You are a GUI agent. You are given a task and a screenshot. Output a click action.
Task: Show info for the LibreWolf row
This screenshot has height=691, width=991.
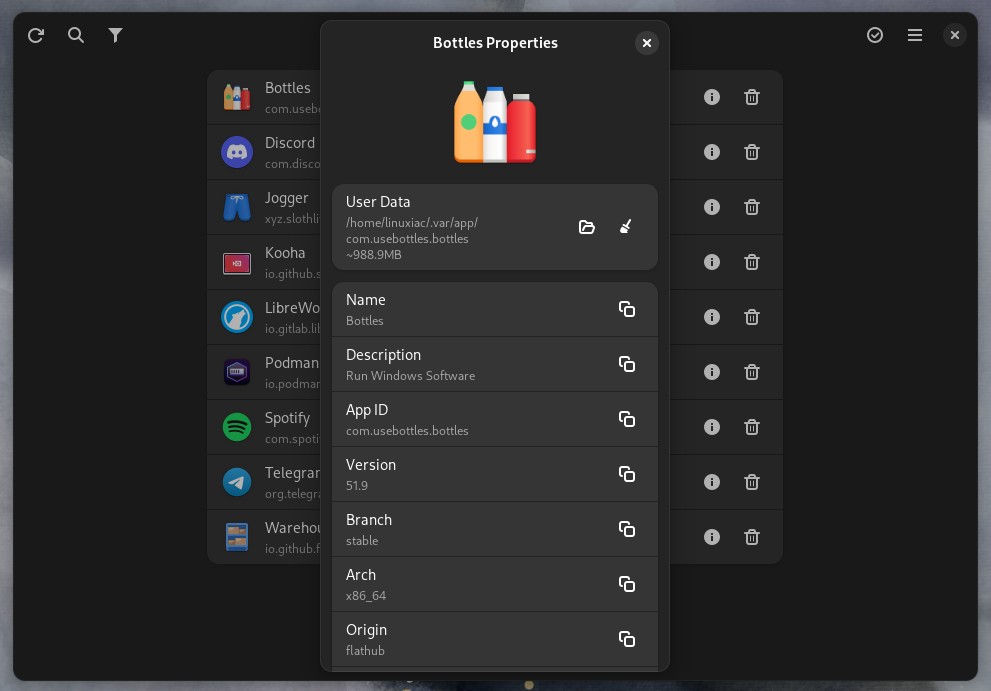click(x=712, y=317)
